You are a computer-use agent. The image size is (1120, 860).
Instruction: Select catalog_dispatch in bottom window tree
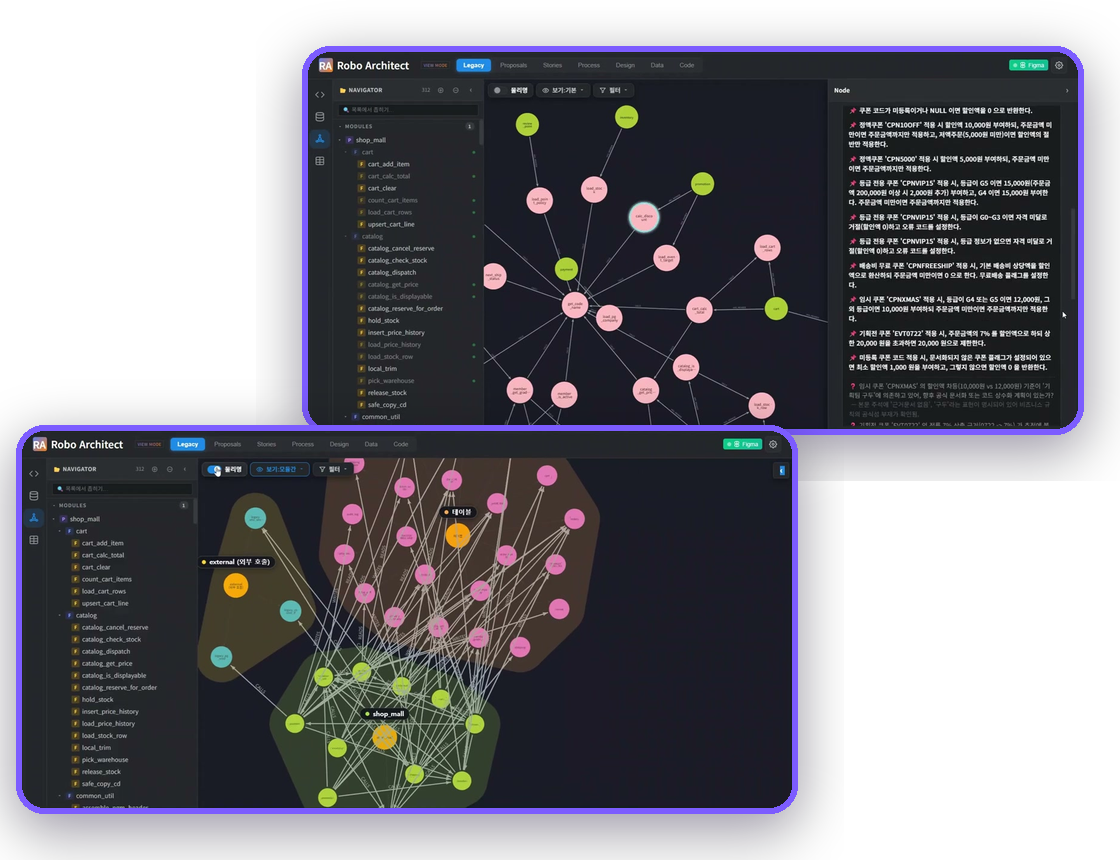tap(106, 651)
